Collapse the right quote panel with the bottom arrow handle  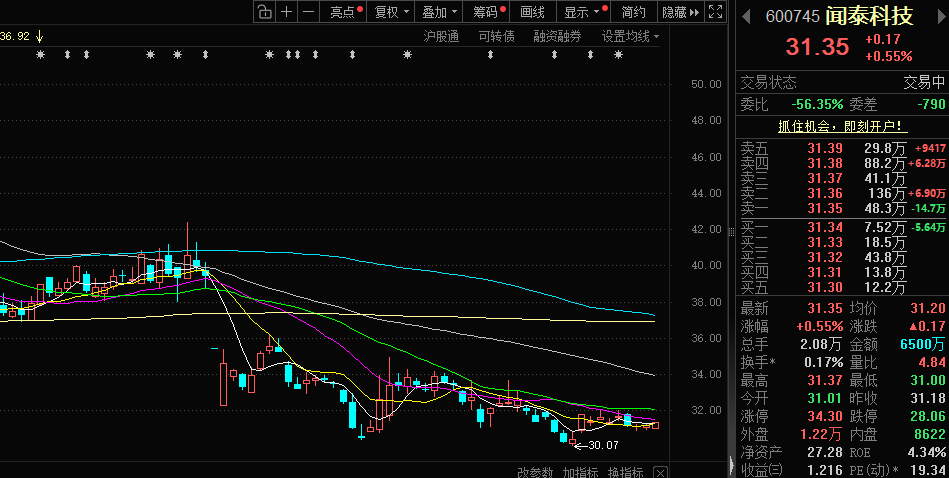pos(732,465)
